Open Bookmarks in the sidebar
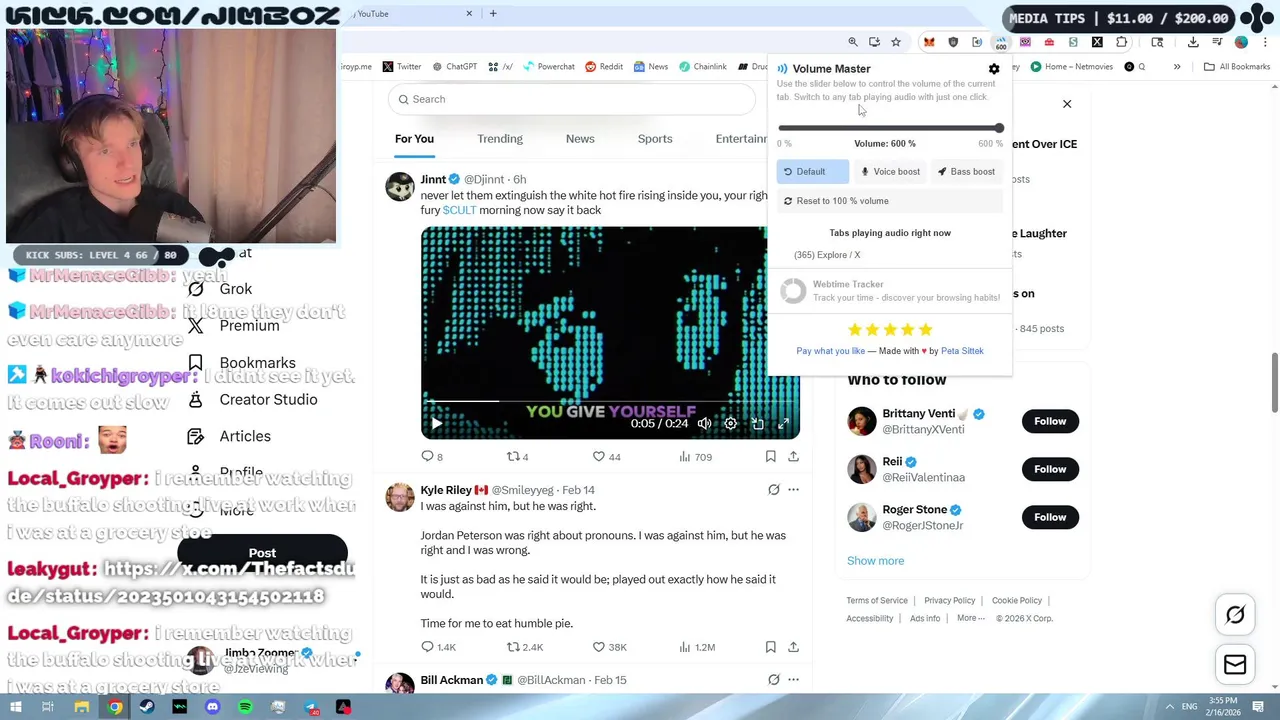The width and height of the screenshot is (1280, 720). tap(242, 363)
